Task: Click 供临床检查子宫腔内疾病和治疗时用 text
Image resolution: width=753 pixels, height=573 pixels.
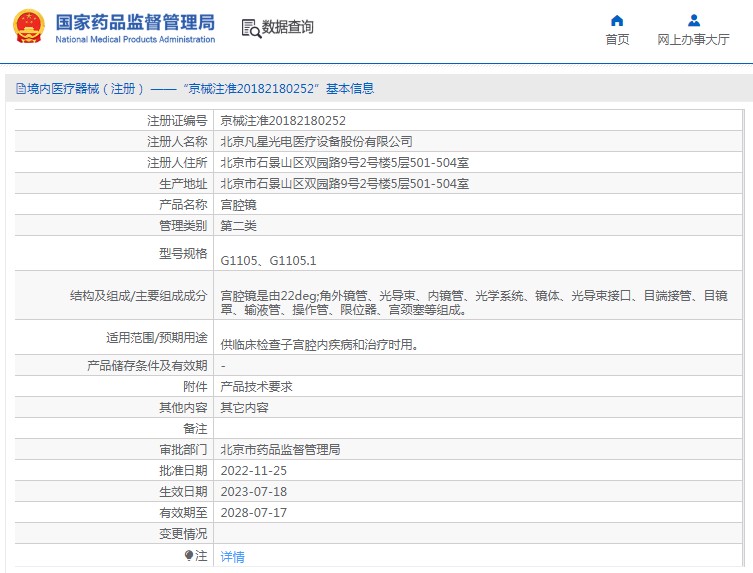Action: (x=319, y=344)
